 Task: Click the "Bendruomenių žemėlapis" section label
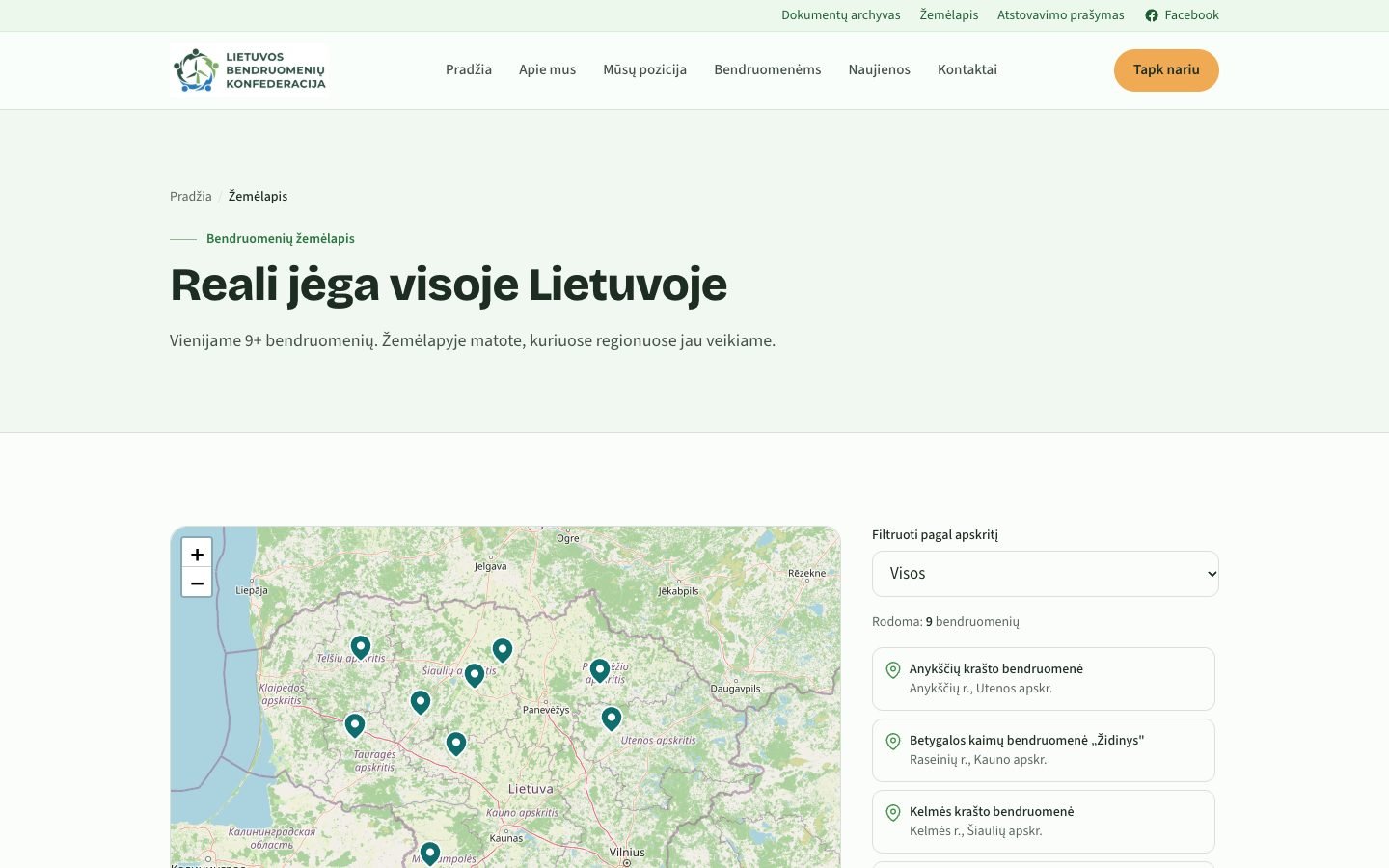281,238
